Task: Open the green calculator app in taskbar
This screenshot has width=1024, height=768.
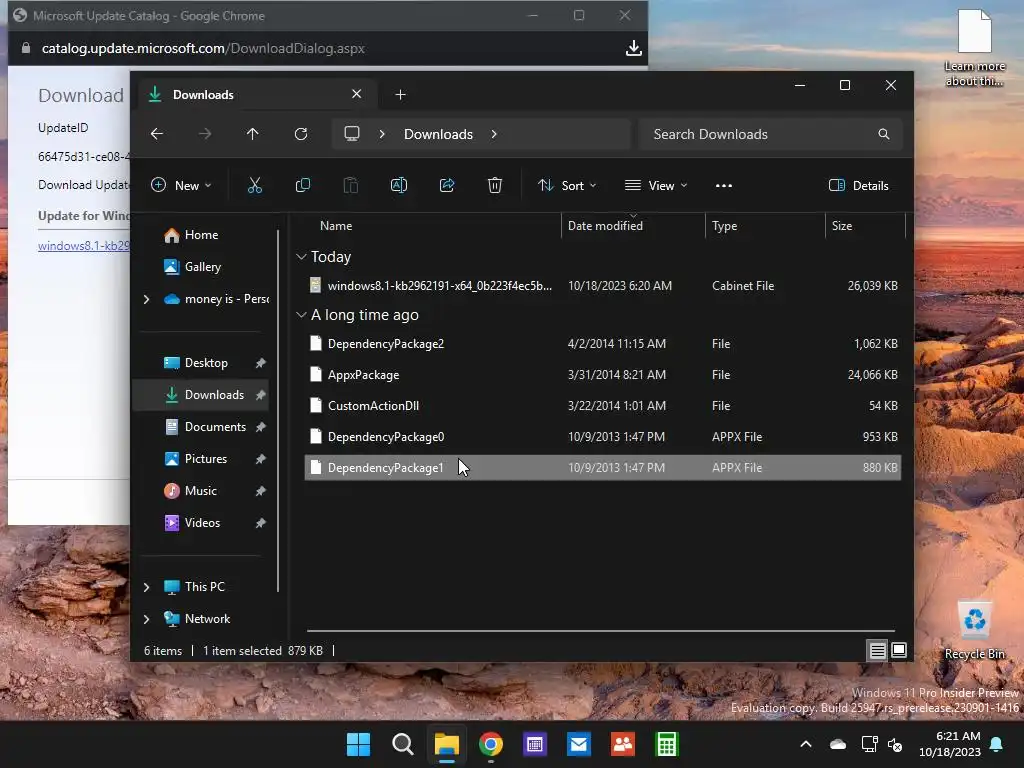Action: click(x=667, y=744)
